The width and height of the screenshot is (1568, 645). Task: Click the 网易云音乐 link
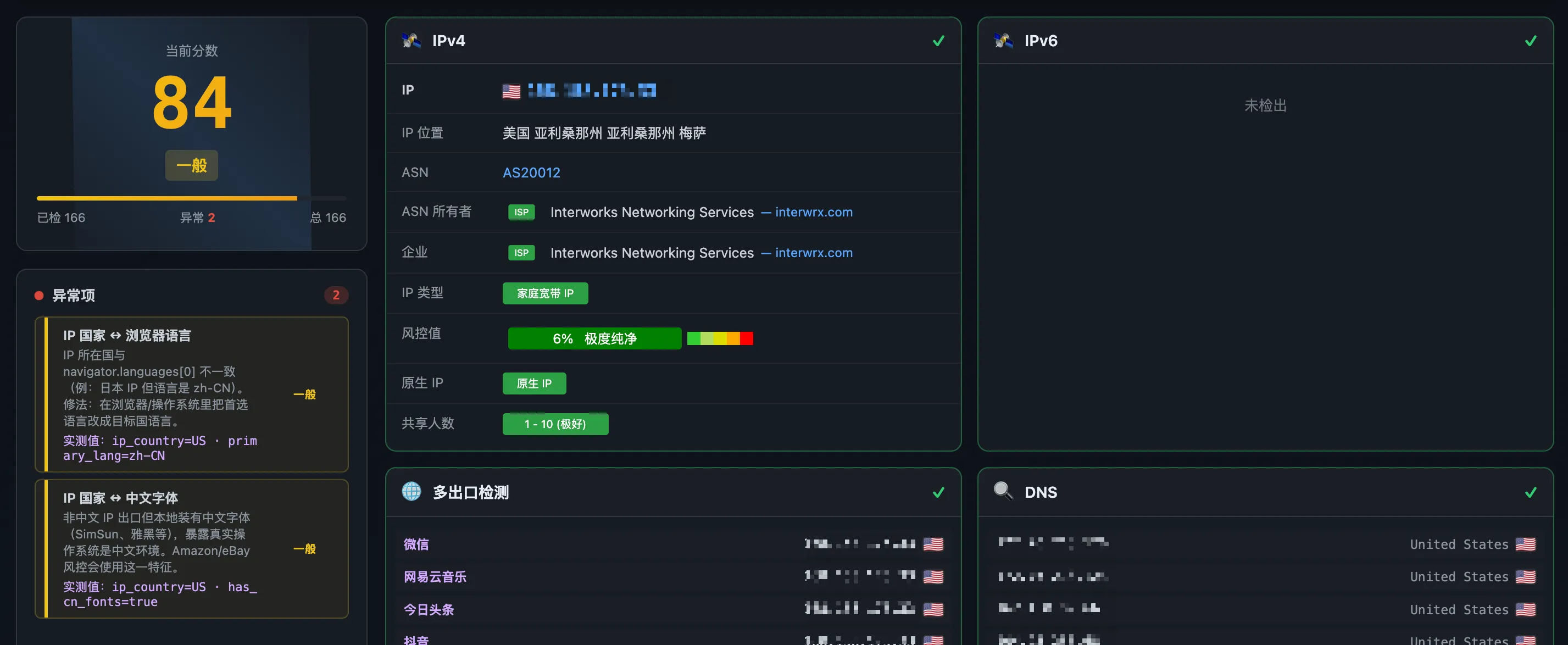click(x=435, y=577)
